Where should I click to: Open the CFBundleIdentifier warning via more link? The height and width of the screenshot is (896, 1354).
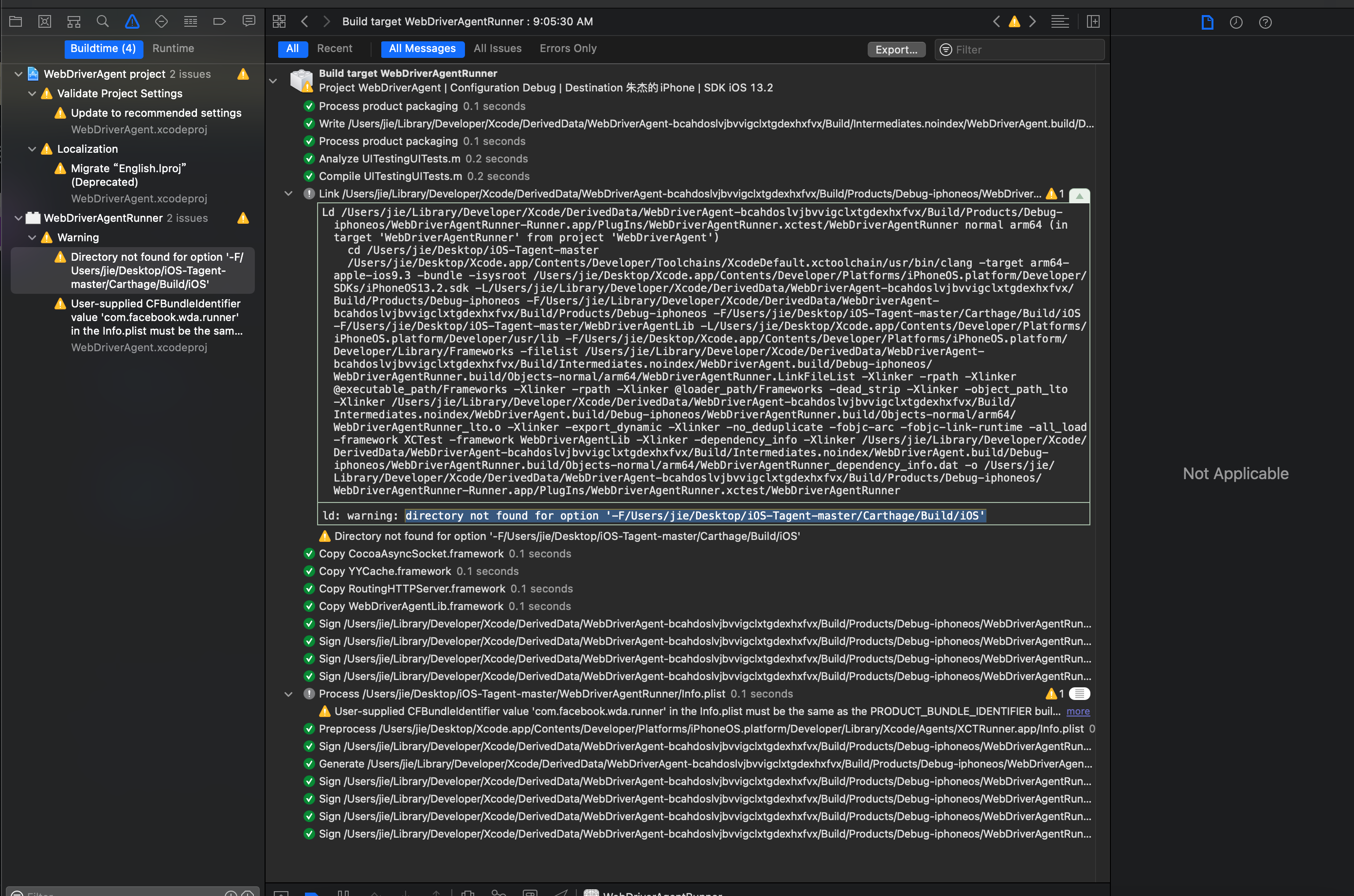tap(1078, 712)
